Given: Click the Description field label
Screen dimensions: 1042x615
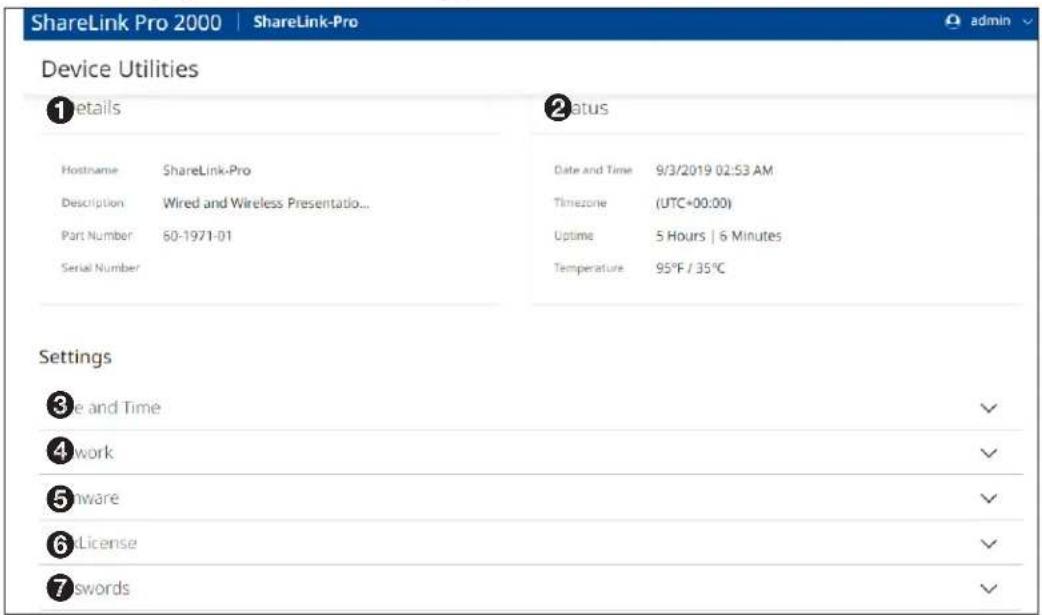Looking at the screenshot, I should [x=92, y=203].
